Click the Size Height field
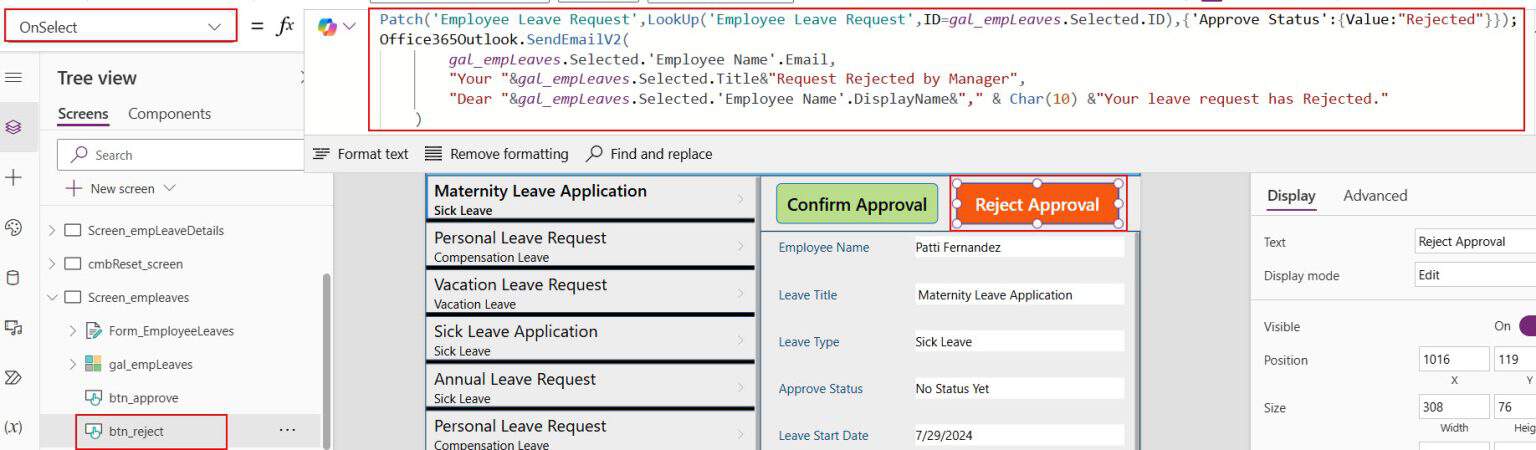 1515,407
